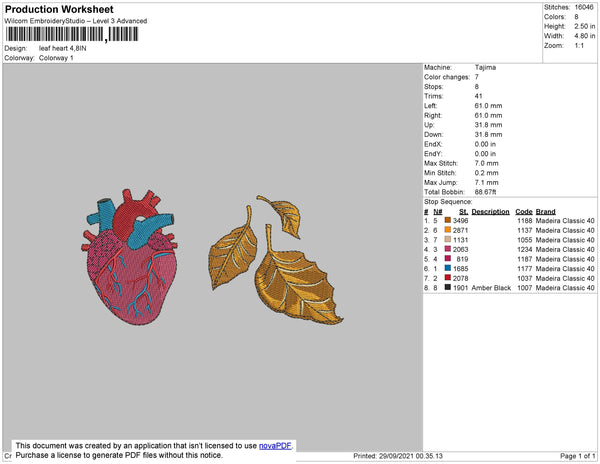600x464 pixels.
Task: Click the 'Amber Black' description
Action: click(491, 288)
